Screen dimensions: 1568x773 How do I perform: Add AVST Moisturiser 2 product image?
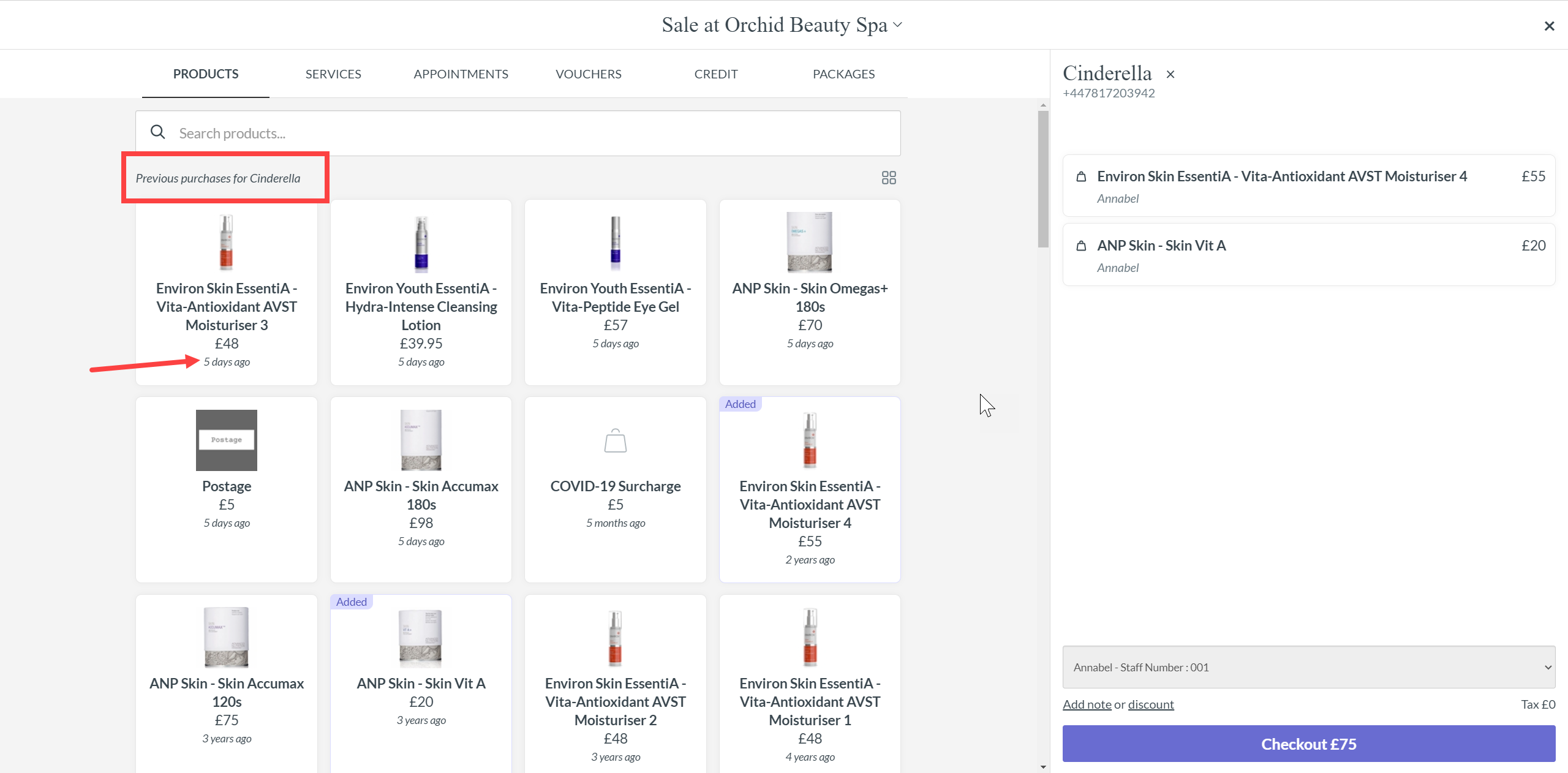click(x=615, y=638)
